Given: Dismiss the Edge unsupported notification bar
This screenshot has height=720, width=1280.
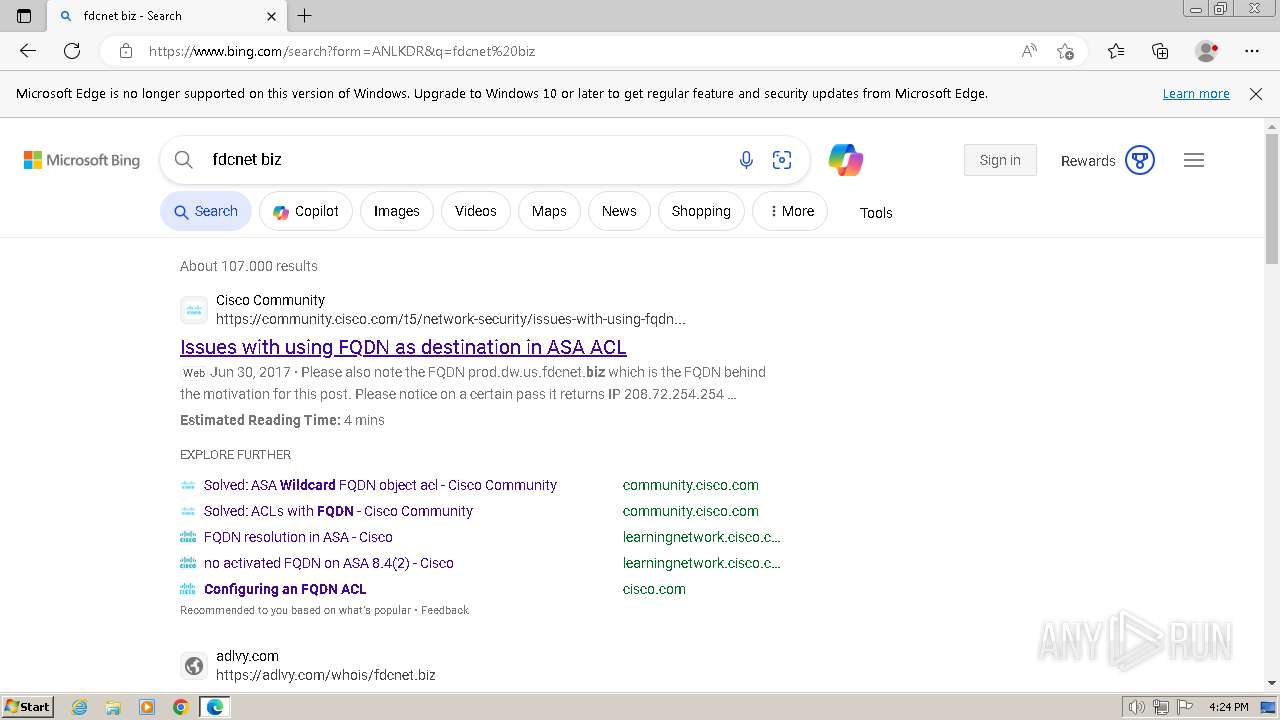Looking at the screenshot, I should (x=1256, y=94).
